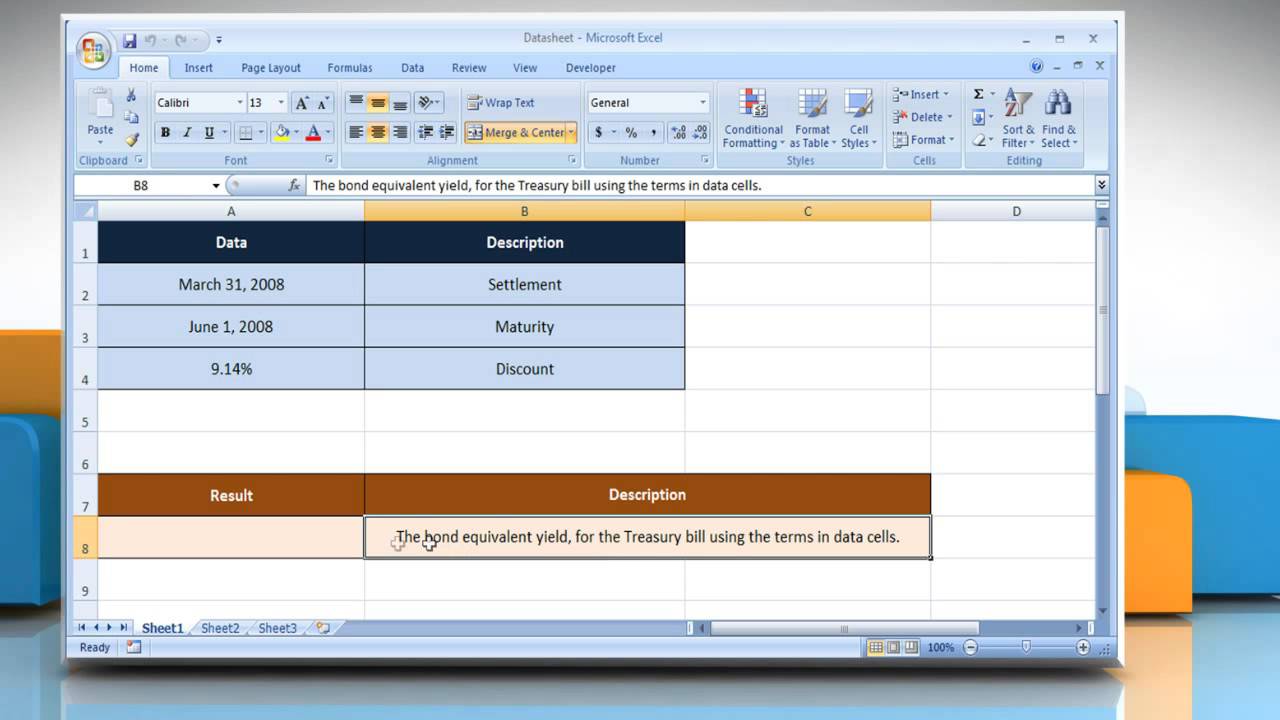Screen dimensions: 1280x720
Task: Switch to Page Layout tab
Action: tap(270, 68)
